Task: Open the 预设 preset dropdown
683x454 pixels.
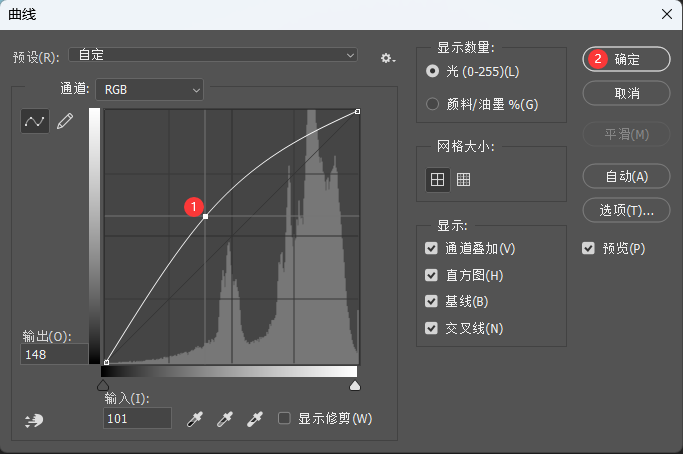Action: point(213,55)
